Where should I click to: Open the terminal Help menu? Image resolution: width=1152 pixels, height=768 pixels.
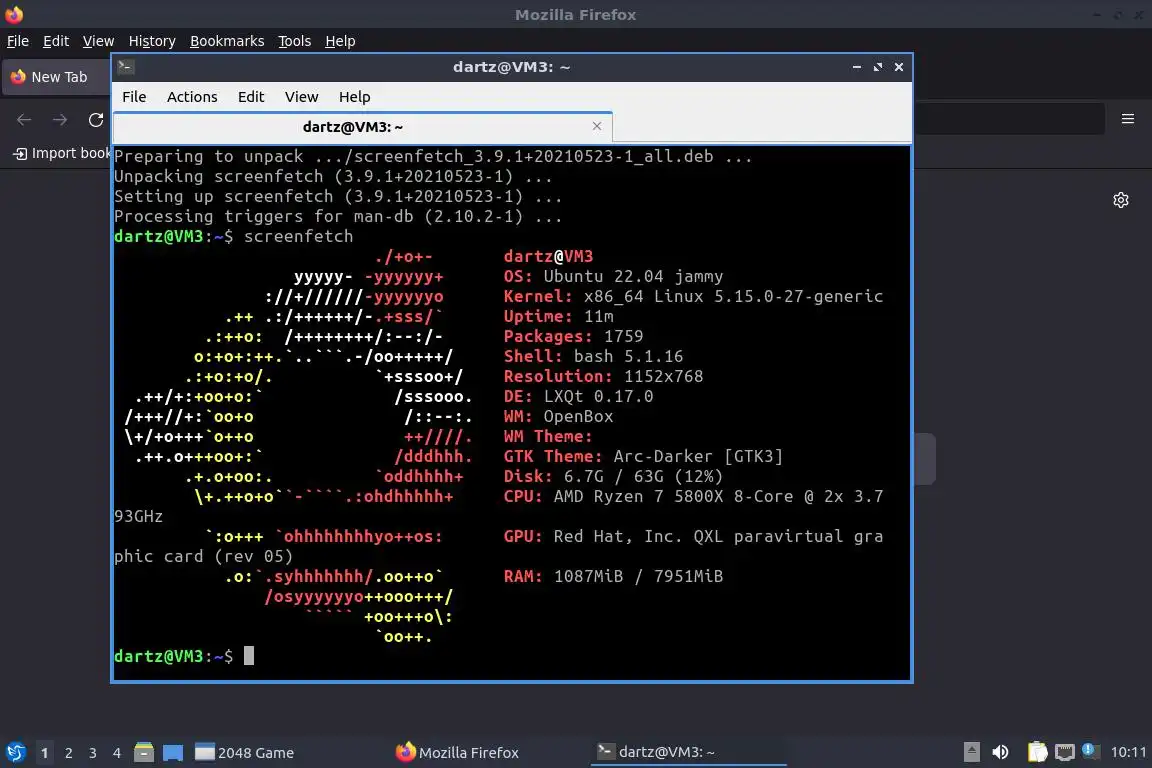click(x=354, y=97)
